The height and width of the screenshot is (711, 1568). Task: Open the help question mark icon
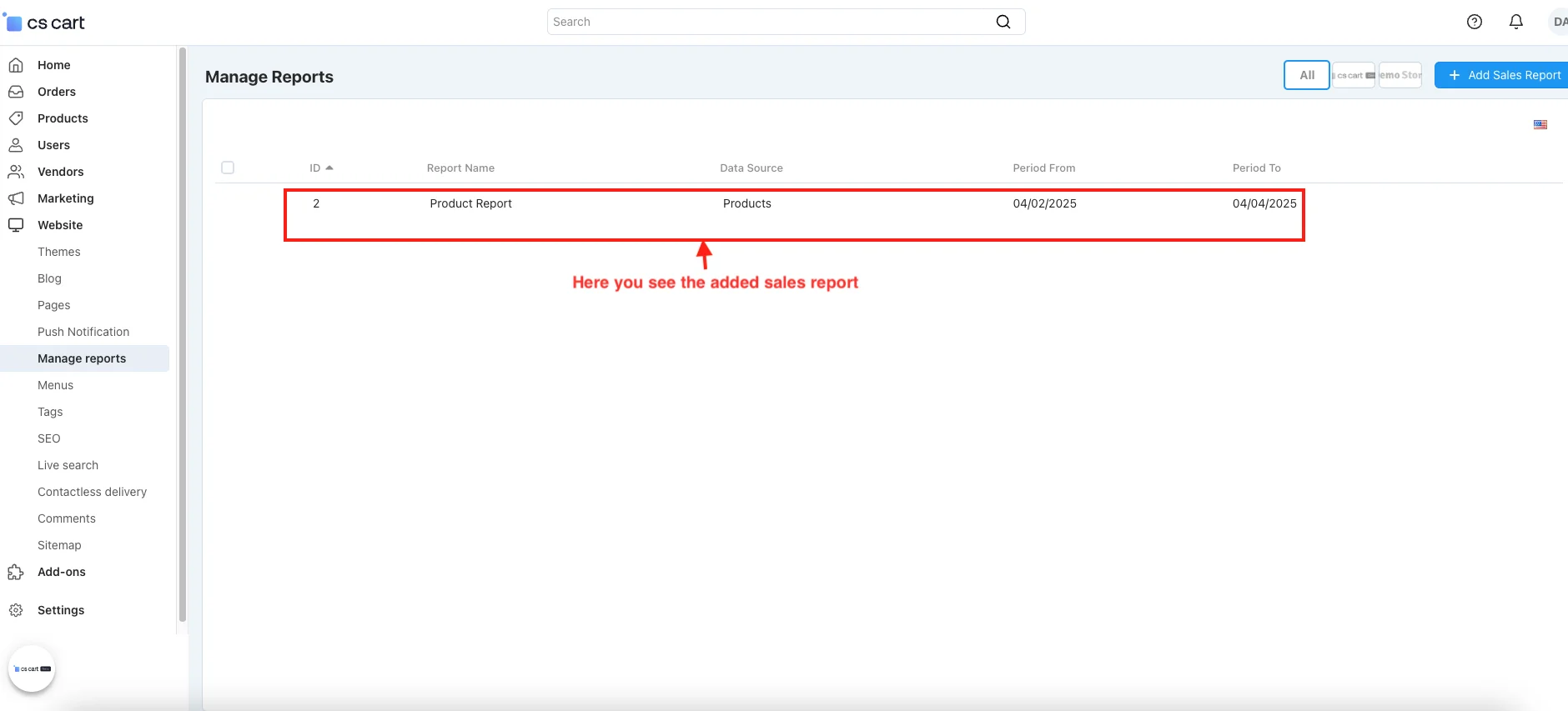pos(1474,22)
